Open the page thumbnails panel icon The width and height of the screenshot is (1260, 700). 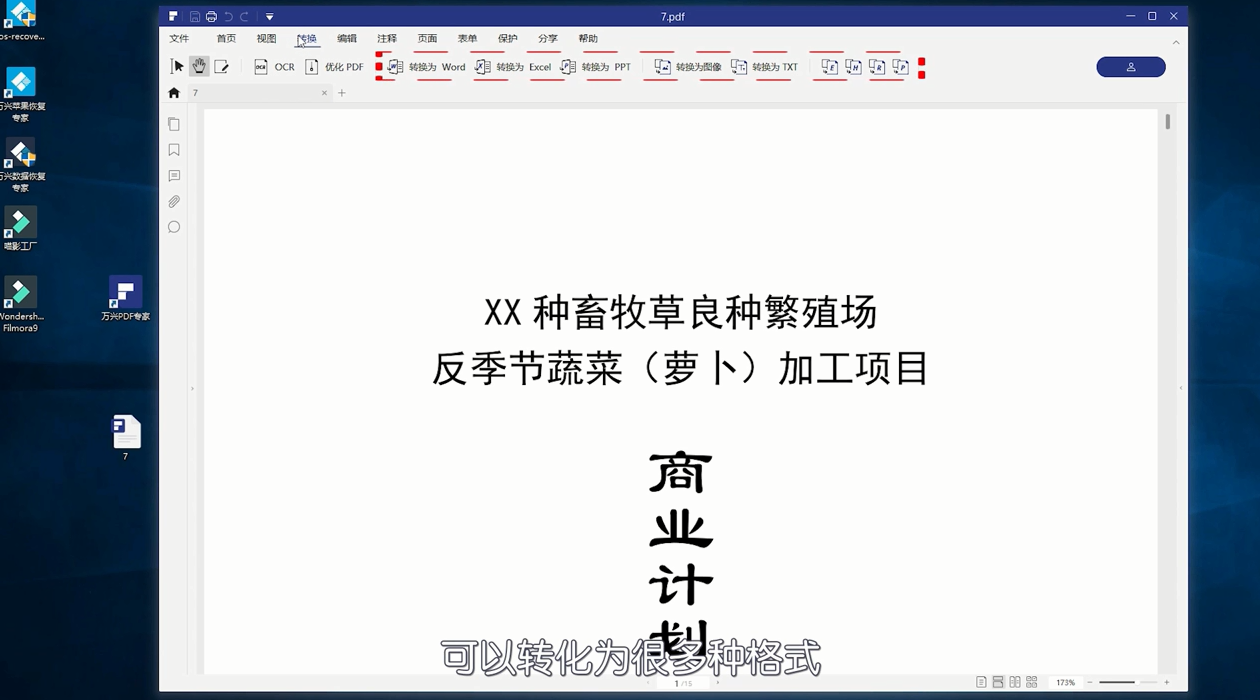tap(174, 123)
